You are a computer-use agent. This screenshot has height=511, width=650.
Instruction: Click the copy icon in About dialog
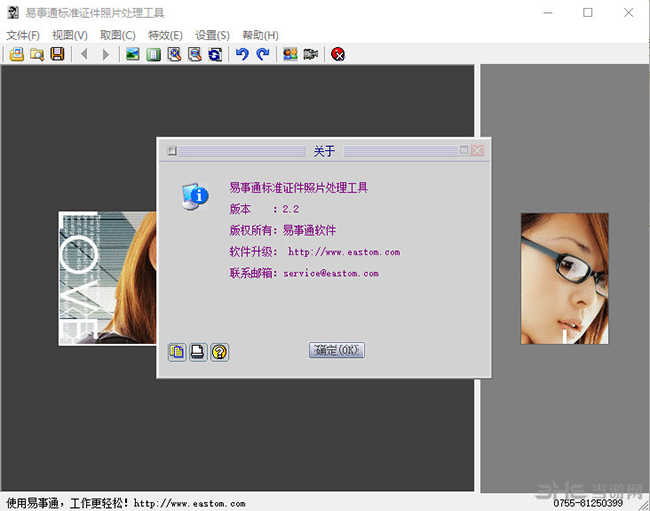177,352
